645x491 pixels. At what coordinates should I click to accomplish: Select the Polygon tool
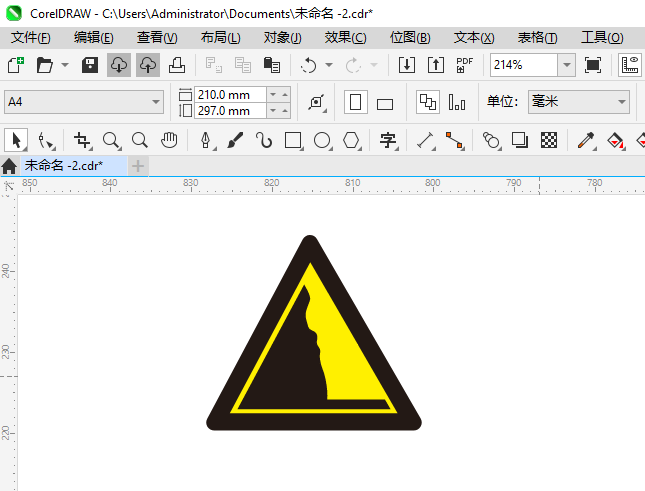pos(351,140)
